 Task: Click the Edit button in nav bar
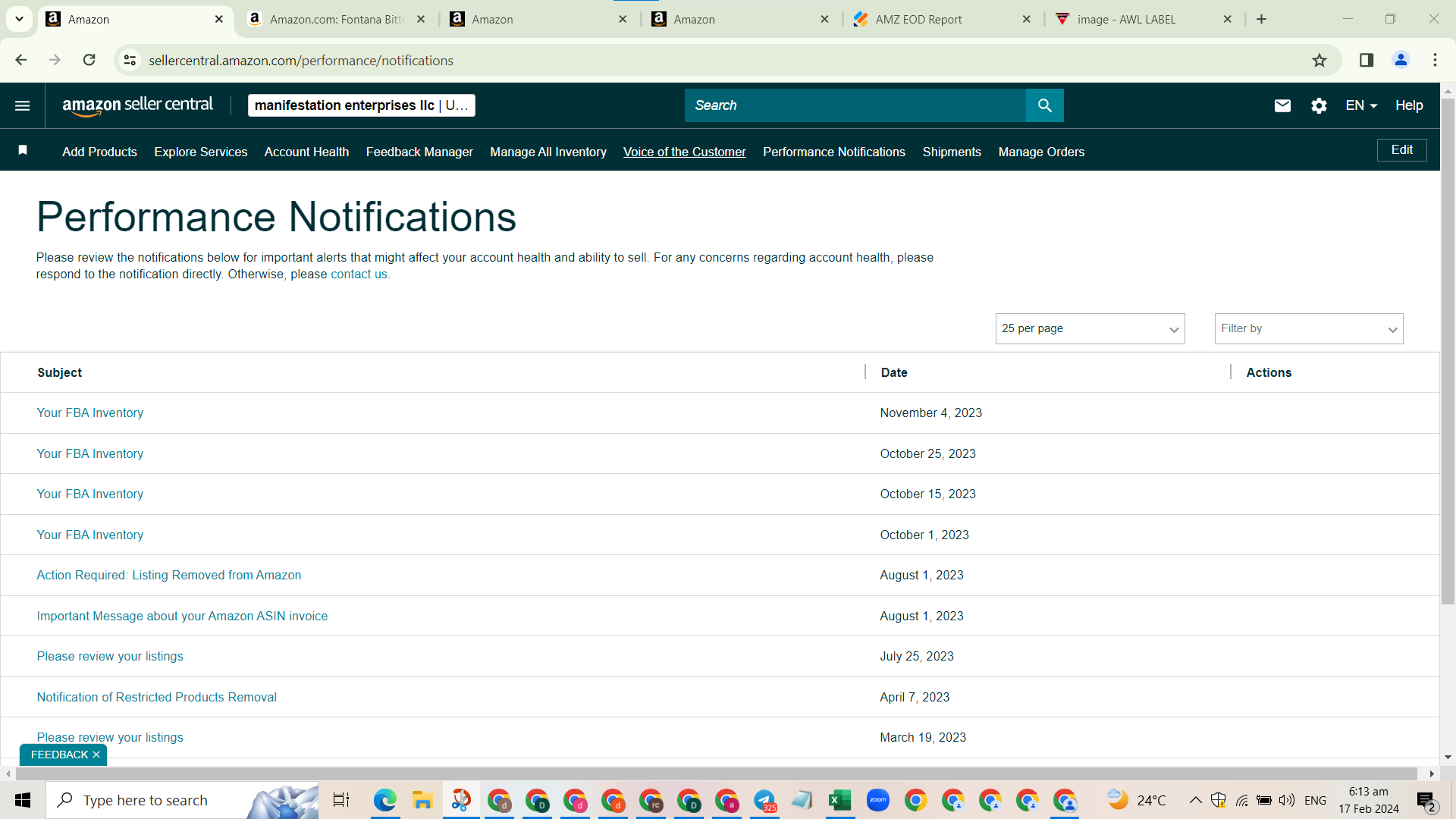(x=1401, y=150)
